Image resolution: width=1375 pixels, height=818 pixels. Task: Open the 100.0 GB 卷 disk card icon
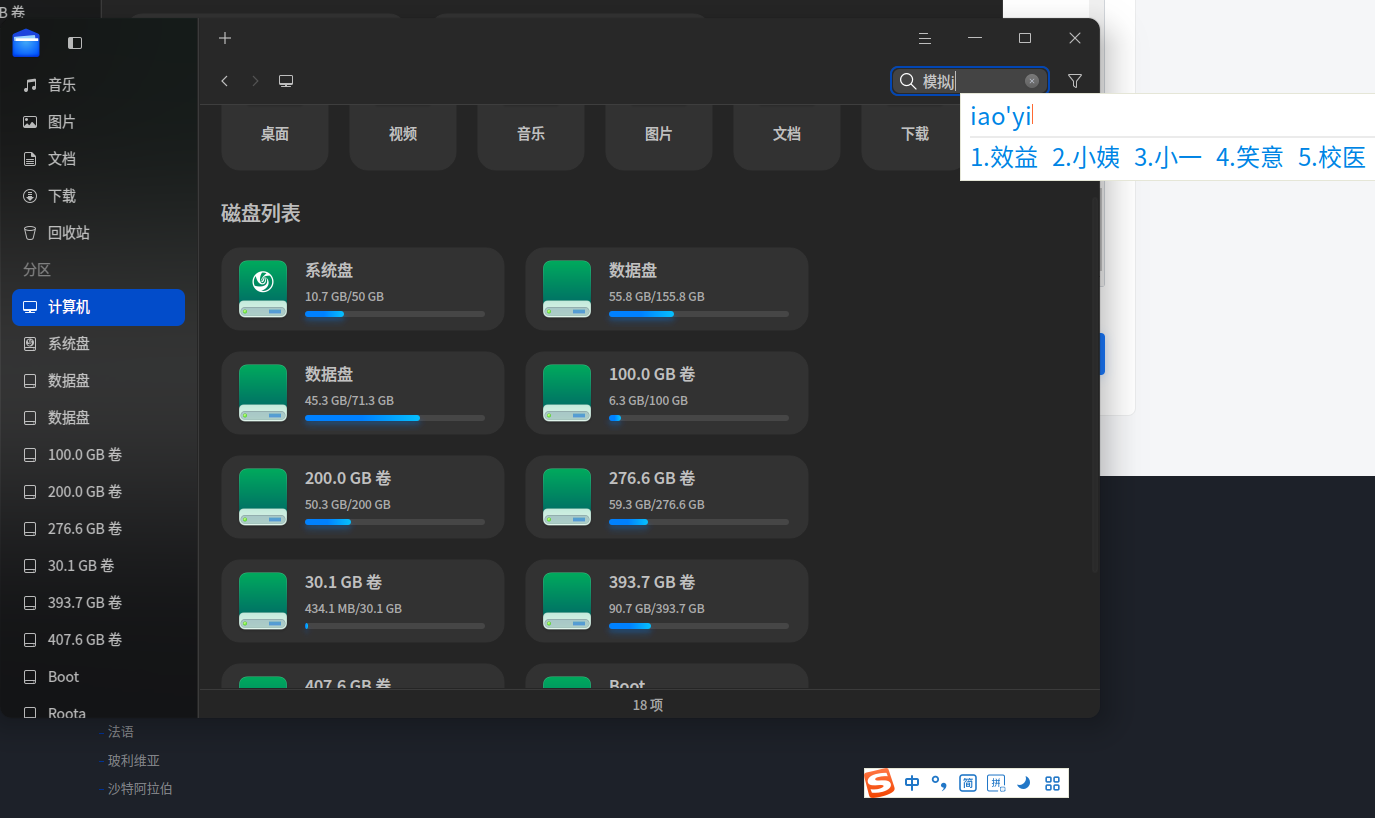click(x=567, y=393)
